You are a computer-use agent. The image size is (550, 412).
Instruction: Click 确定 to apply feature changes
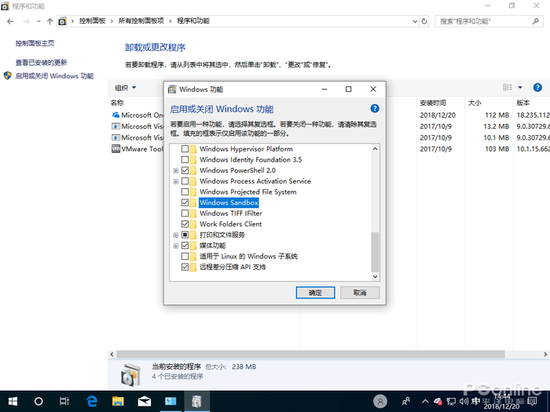click(x=315, y=292)
